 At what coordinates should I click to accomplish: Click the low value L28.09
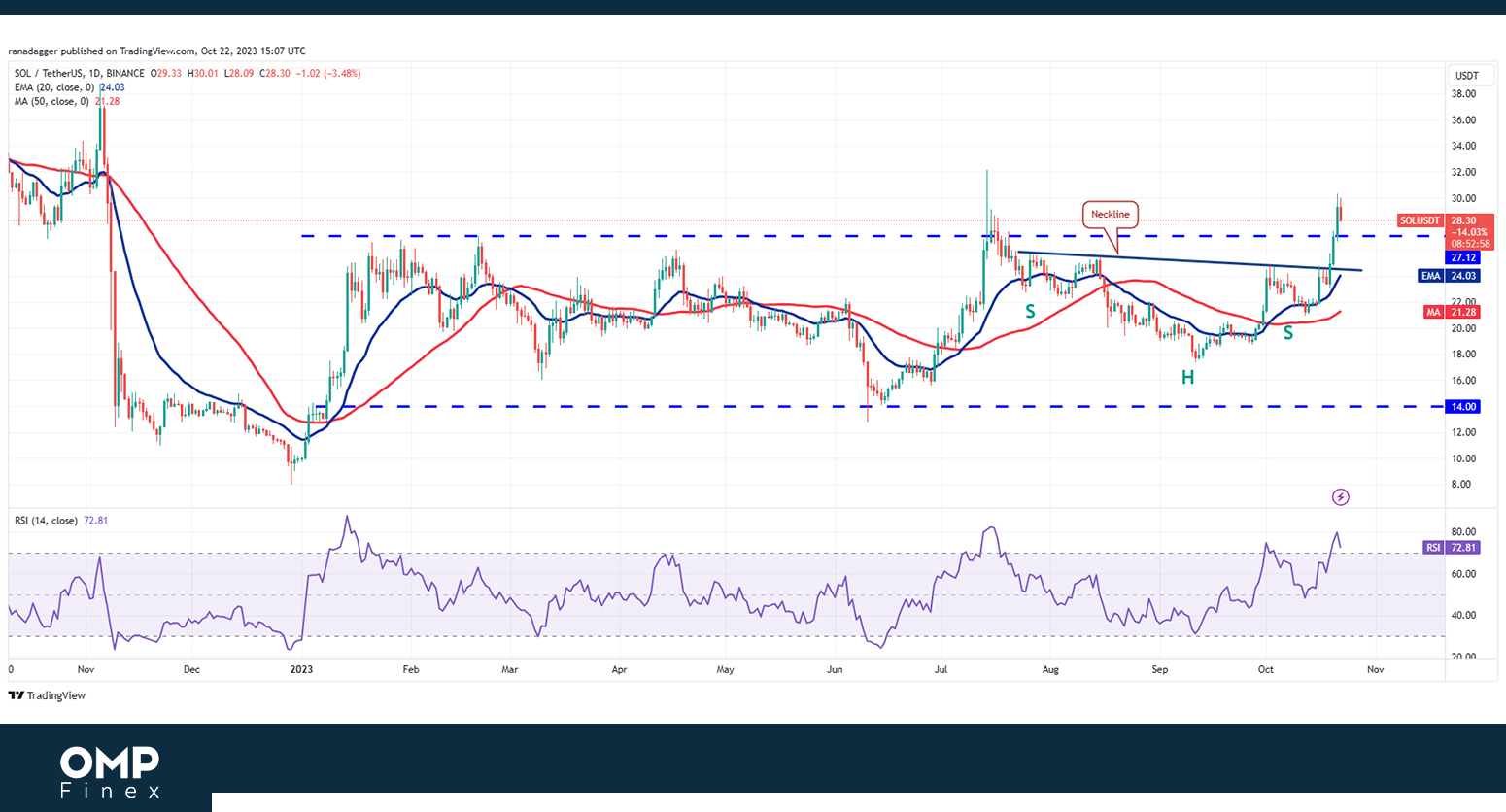(239, 73)
